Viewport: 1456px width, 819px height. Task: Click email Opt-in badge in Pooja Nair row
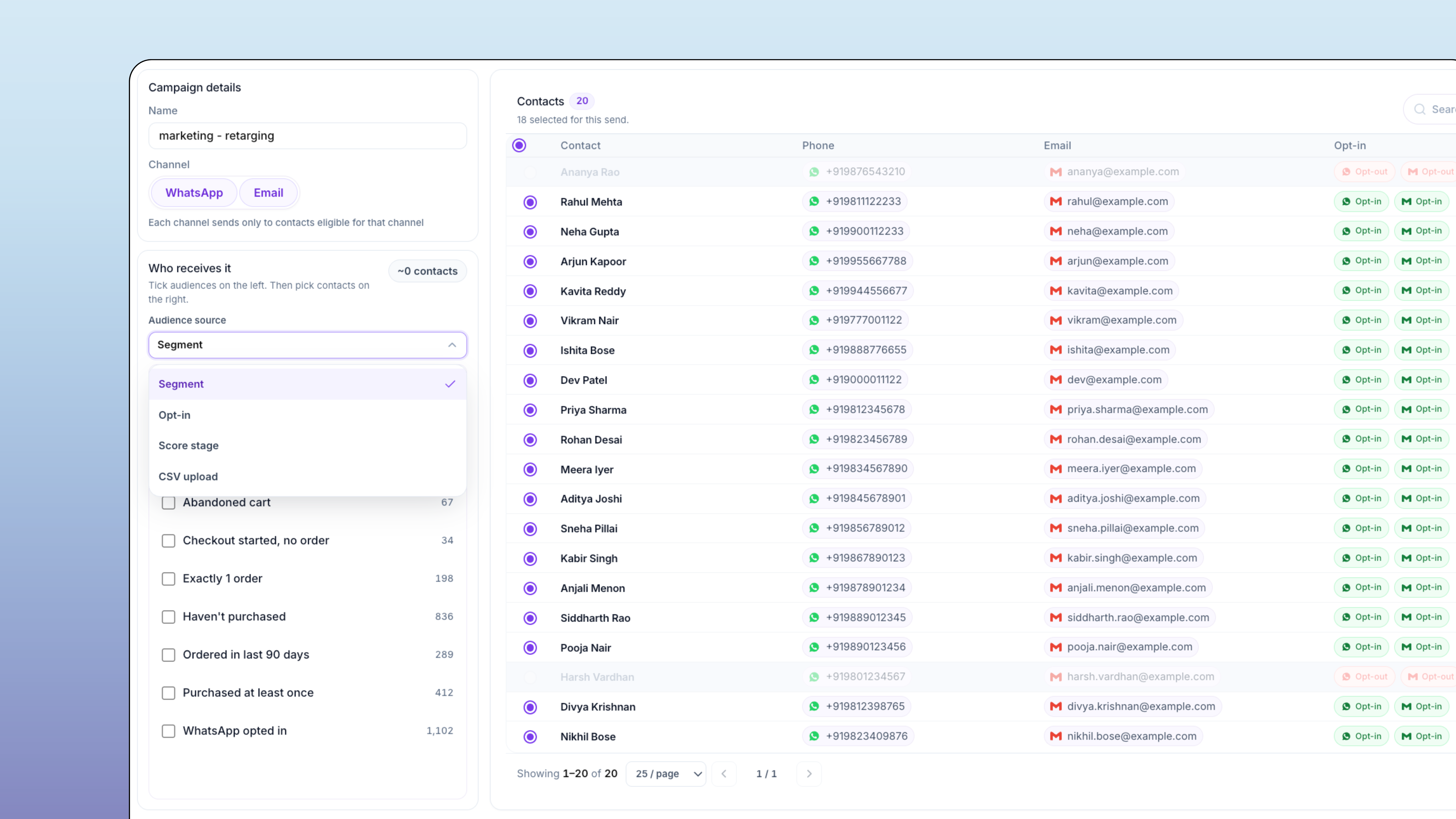tap(1422, 647)
